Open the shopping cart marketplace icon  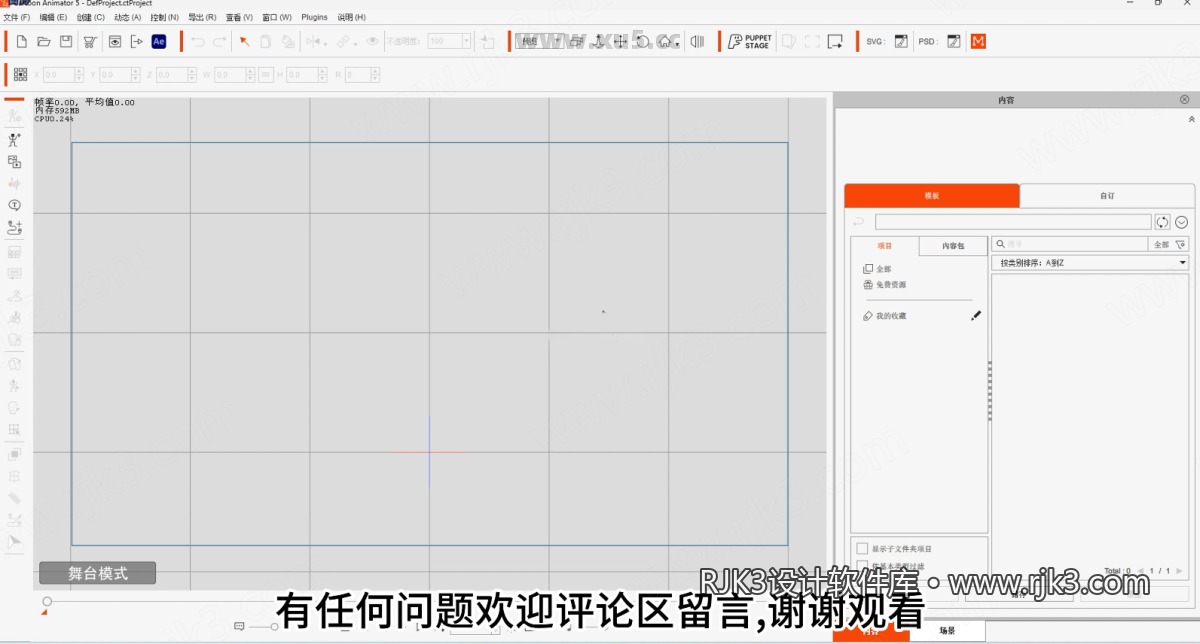point(91,42)
